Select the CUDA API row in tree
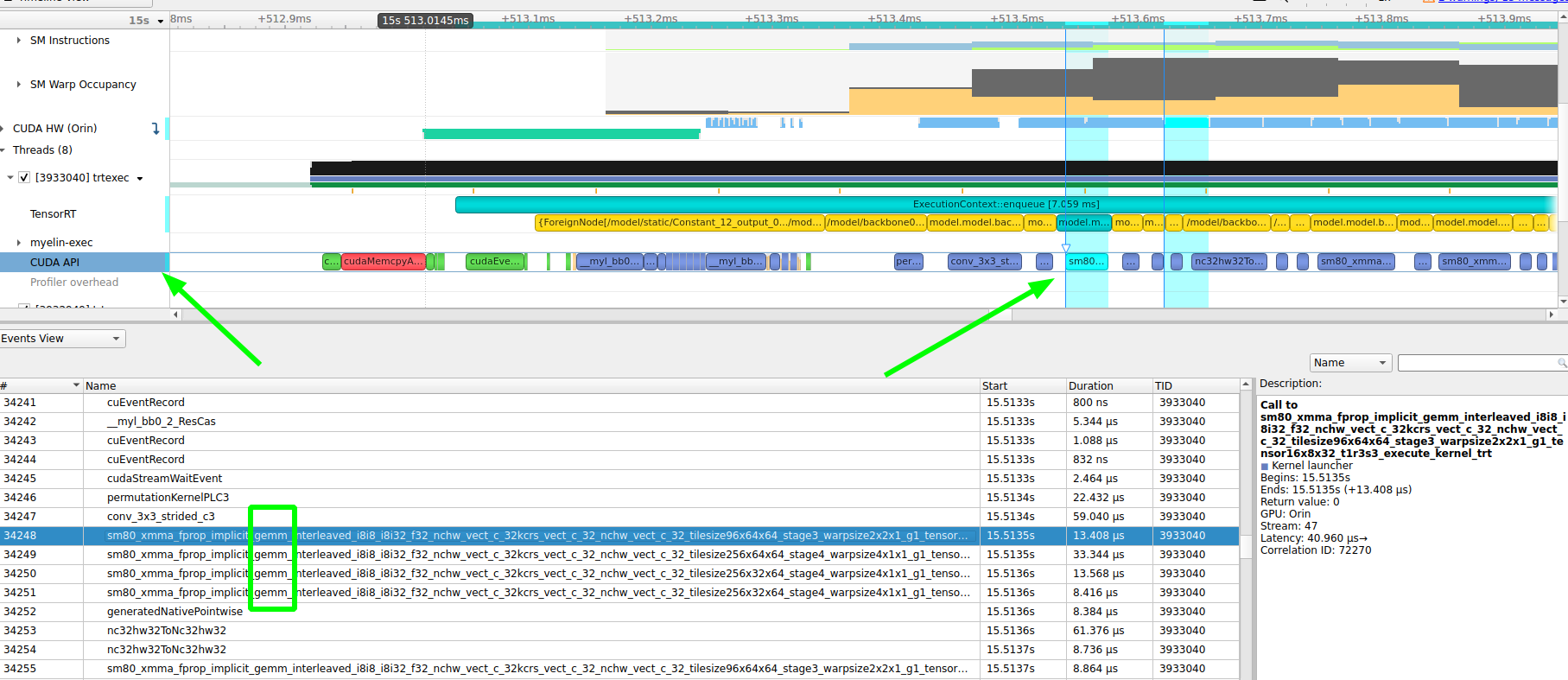The height and width of the screenshot is (680, 1568). coord(55,263)
